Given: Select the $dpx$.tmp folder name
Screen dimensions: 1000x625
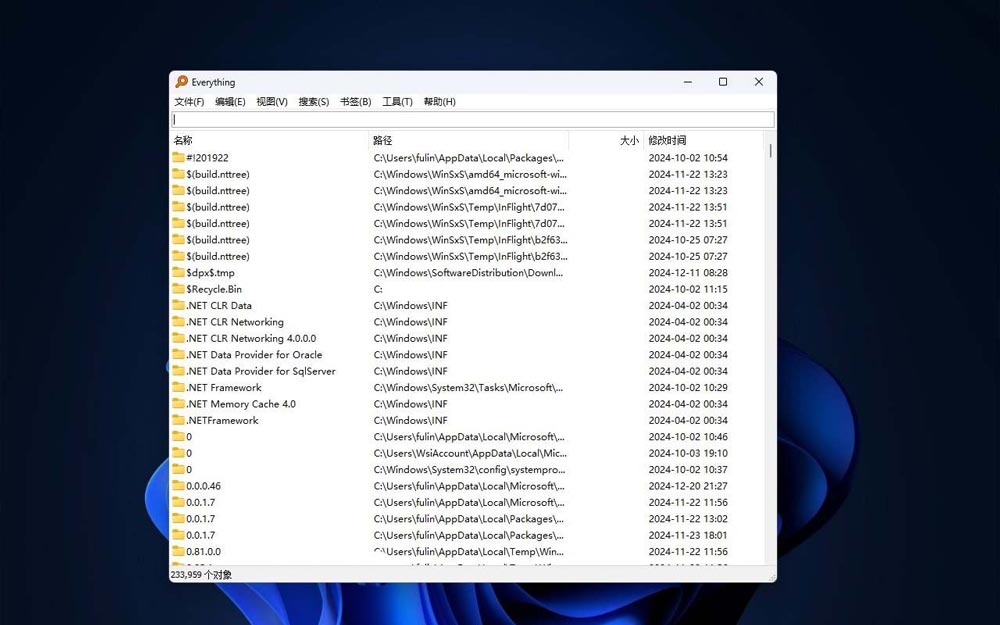Looking at the screenshot, I should 210,272.
